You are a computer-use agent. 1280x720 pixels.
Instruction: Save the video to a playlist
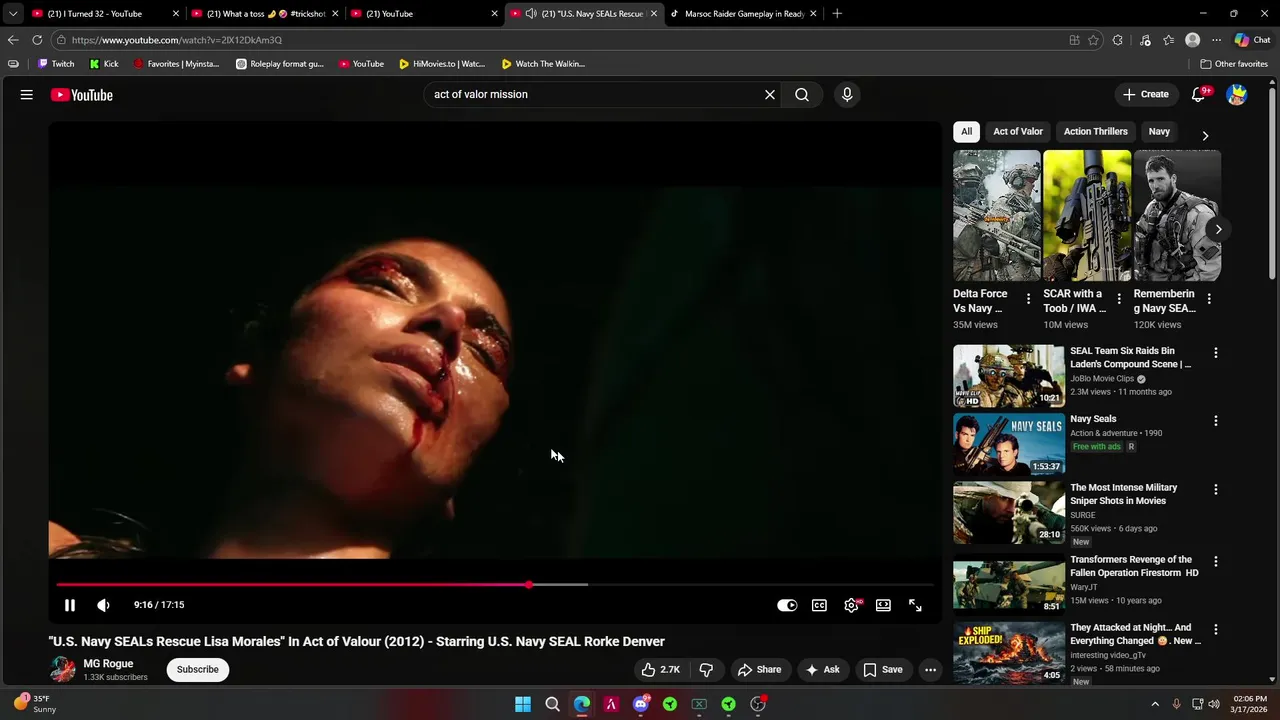click(883, 670)
